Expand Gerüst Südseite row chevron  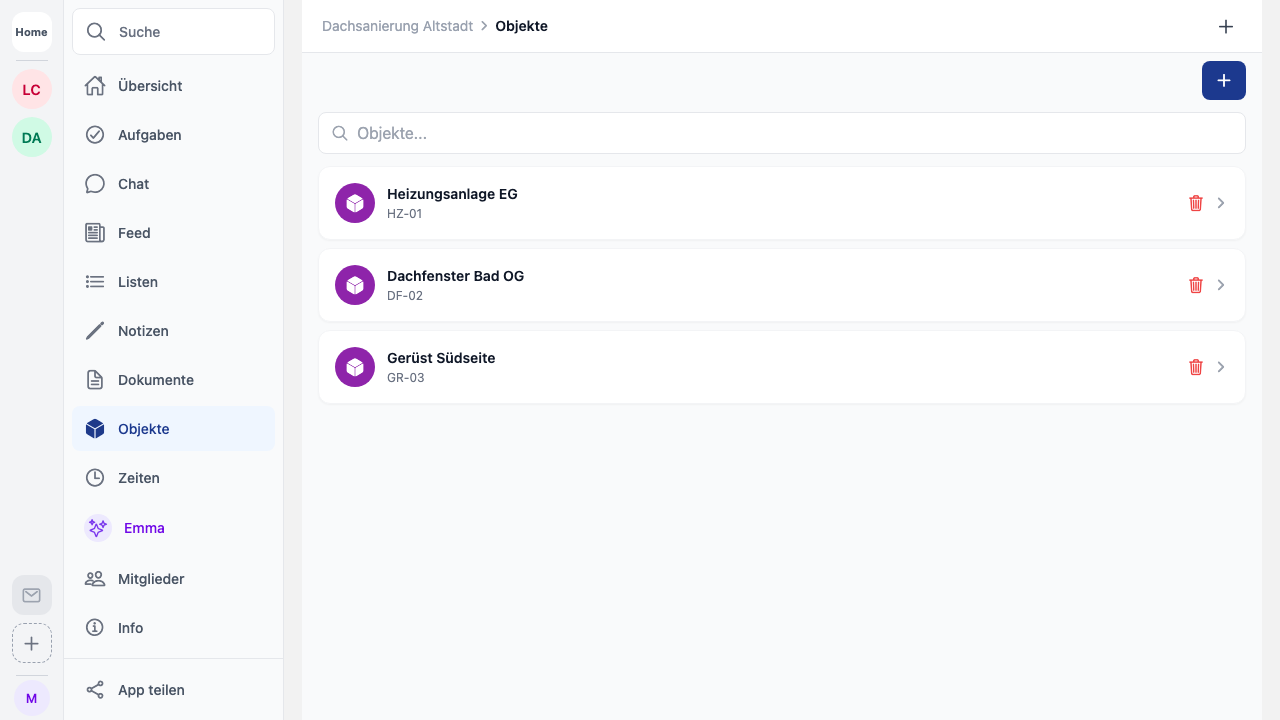tap(1221, 367)
